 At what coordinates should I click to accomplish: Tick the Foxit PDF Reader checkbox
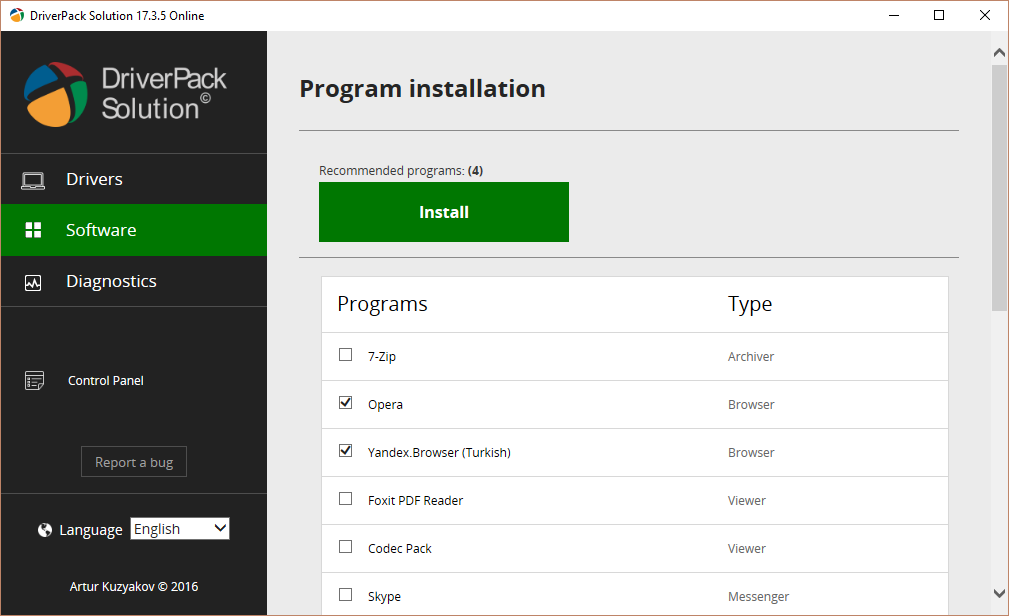point(346,499)
